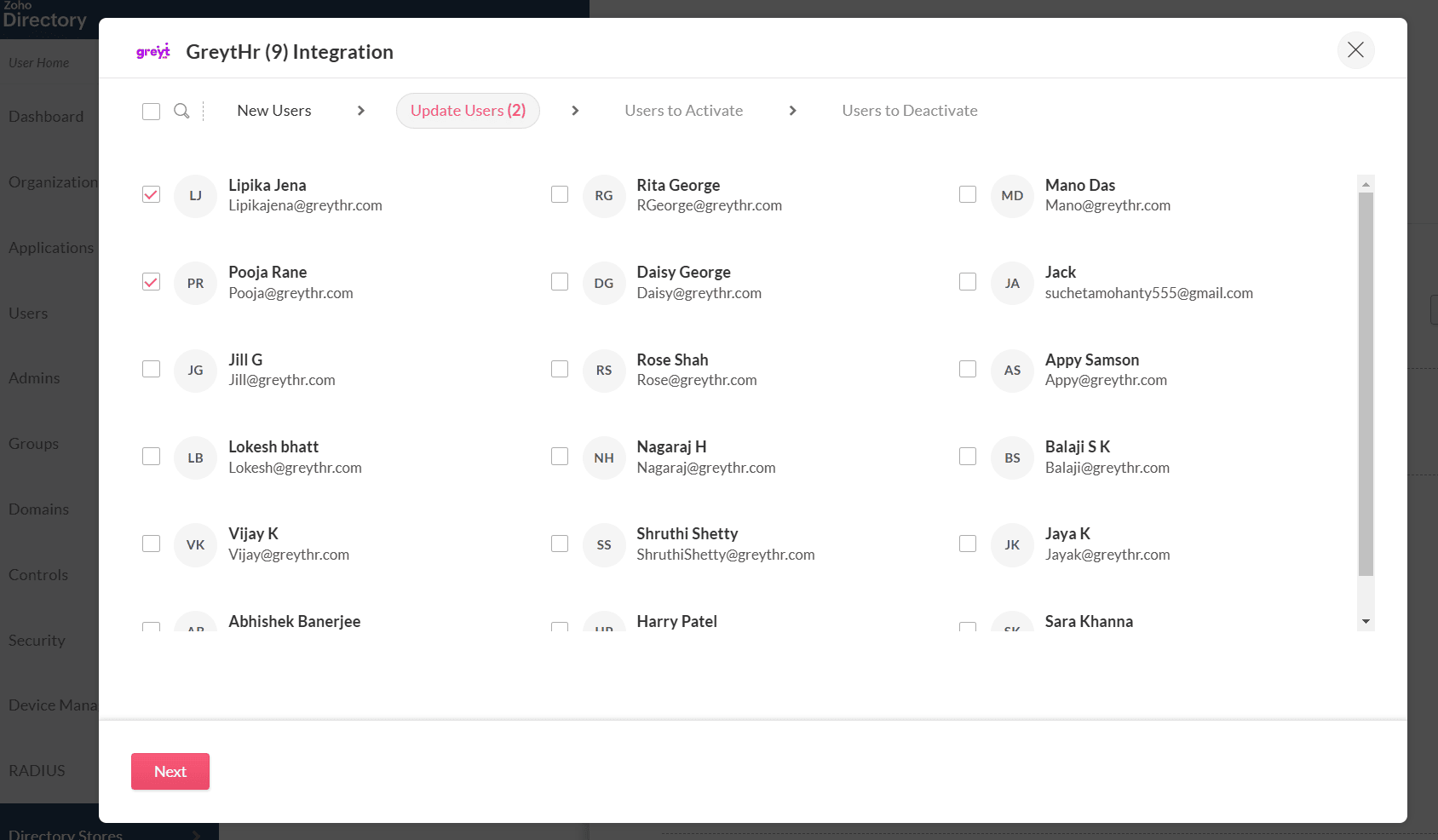Click the chevron after Users to Activate
The image size is (1438, 840).
click(x=792, y=111)
